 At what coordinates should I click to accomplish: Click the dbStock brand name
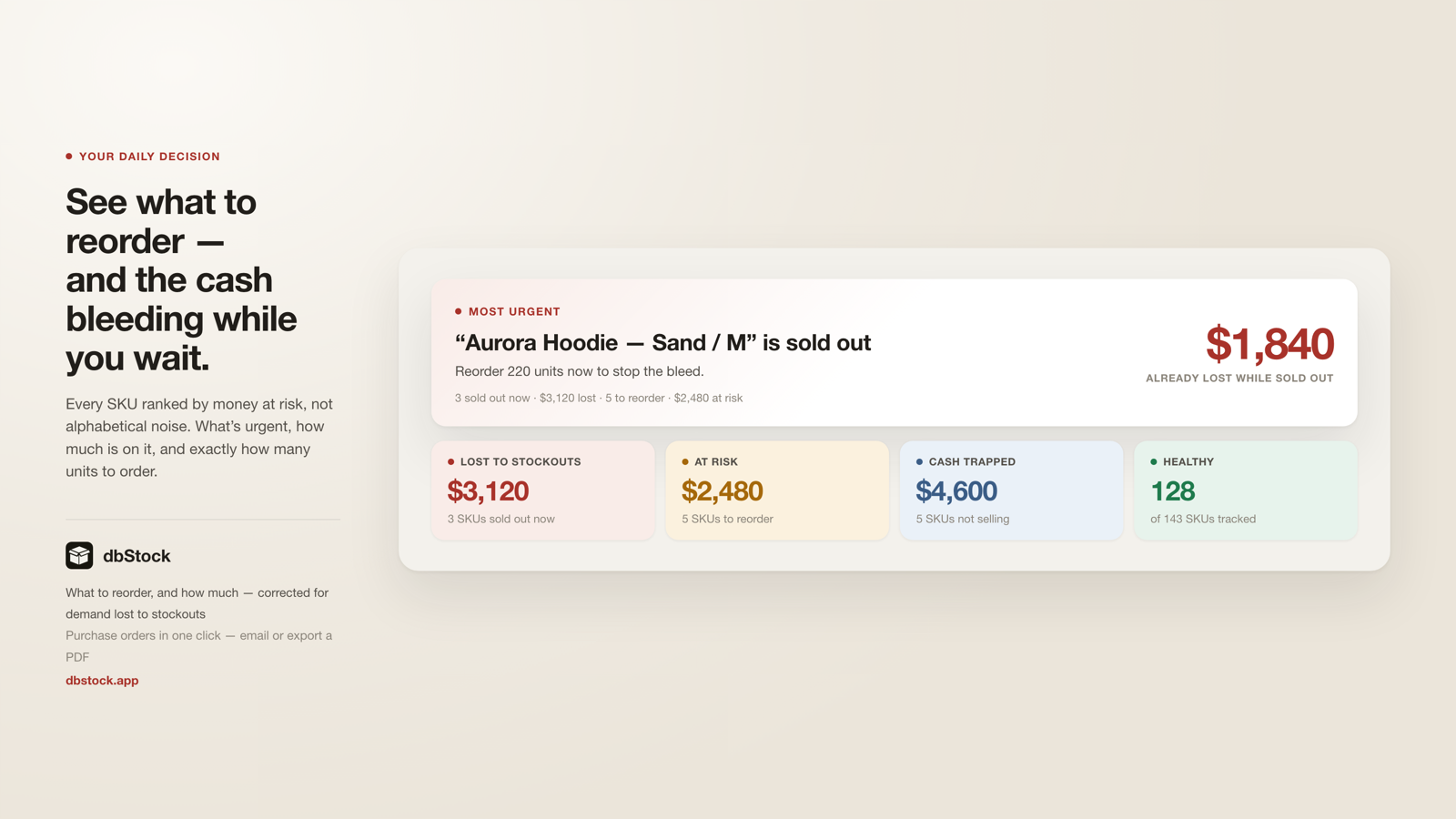136,555
